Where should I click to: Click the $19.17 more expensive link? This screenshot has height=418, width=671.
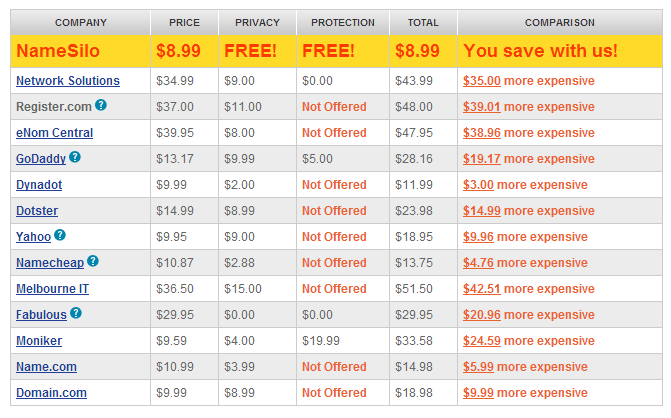[528, 159]
